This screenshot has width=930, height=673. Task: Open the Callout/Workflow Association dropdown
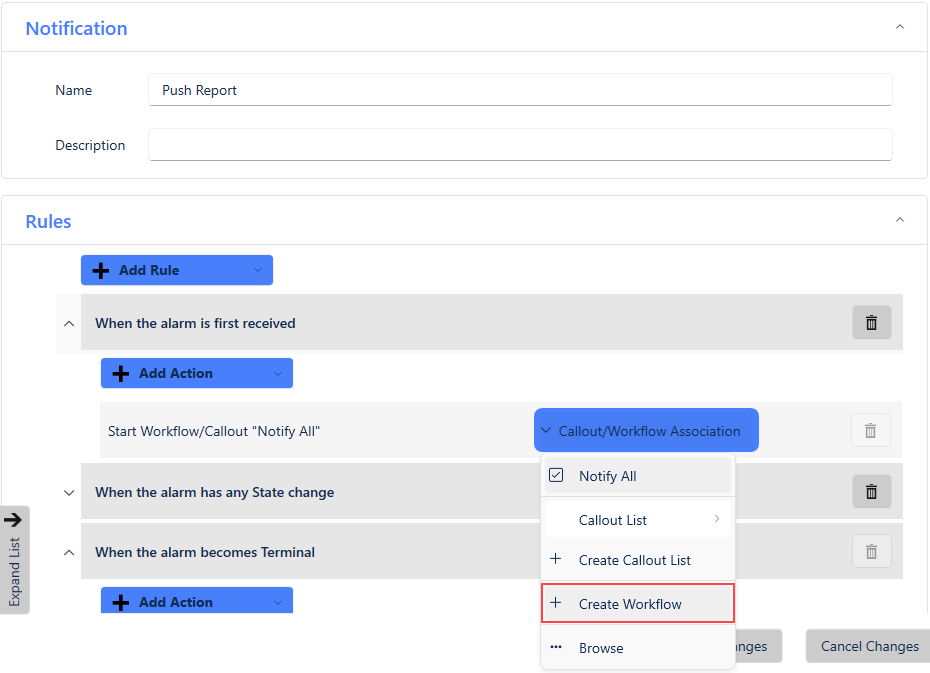tap(645, 430)
